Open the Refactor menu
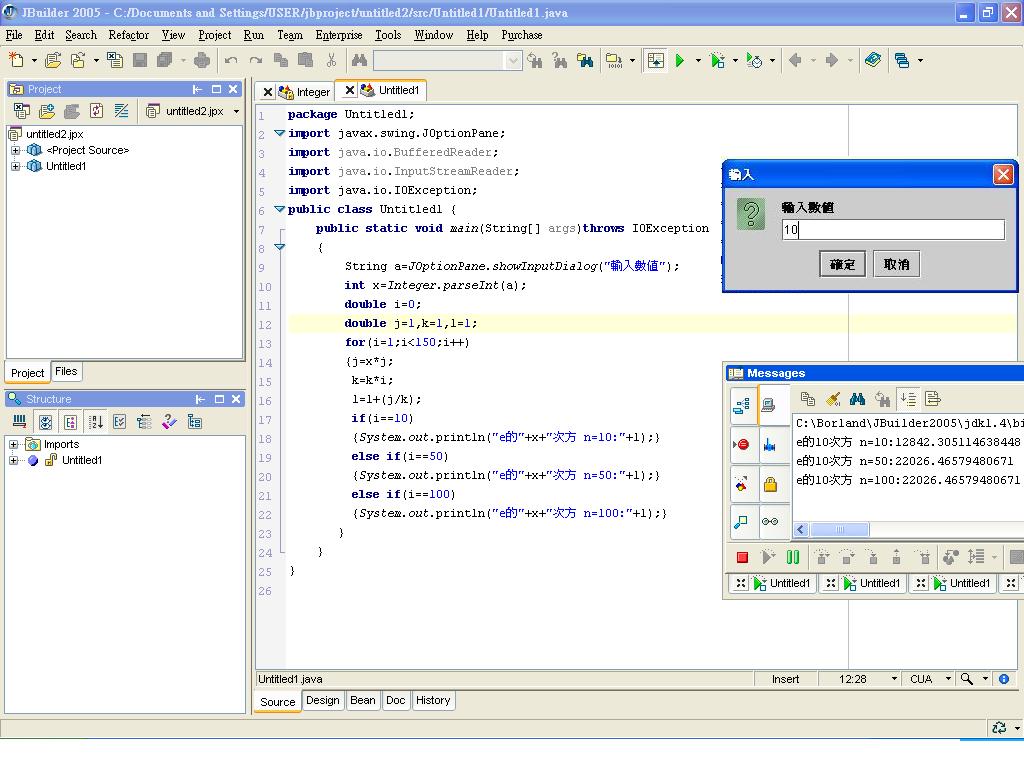This screenshot has width=1024, height=768. [129, 35]
